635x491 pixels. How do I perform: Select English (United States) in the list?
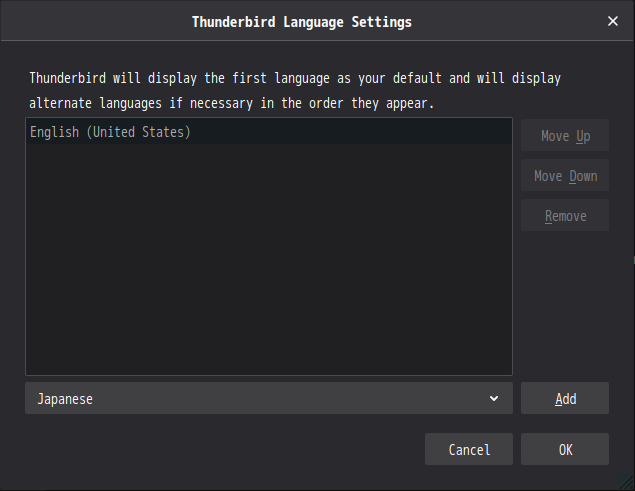[269, 132]
